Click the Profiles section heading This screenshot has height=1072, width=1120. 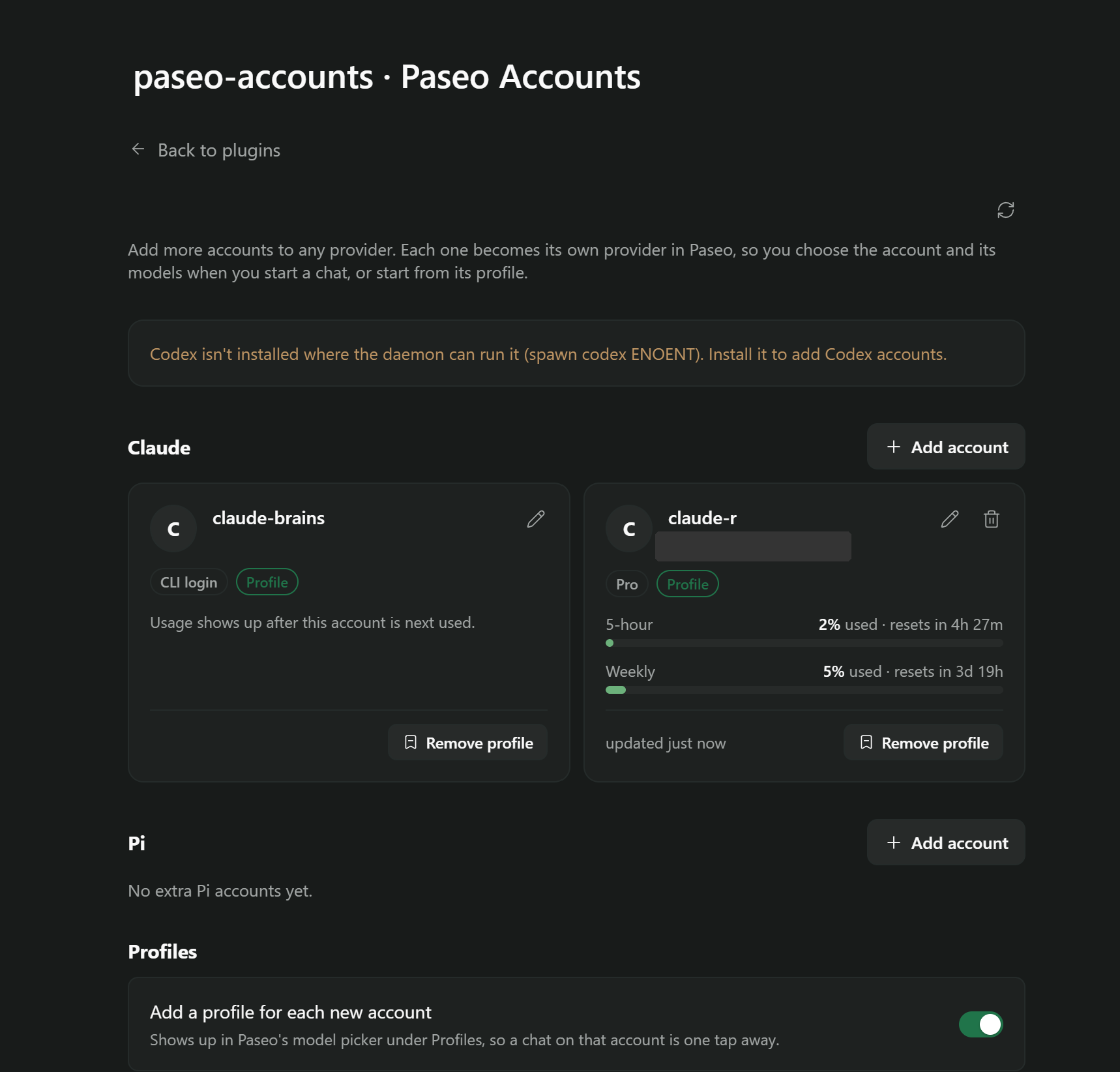[162, 951]
